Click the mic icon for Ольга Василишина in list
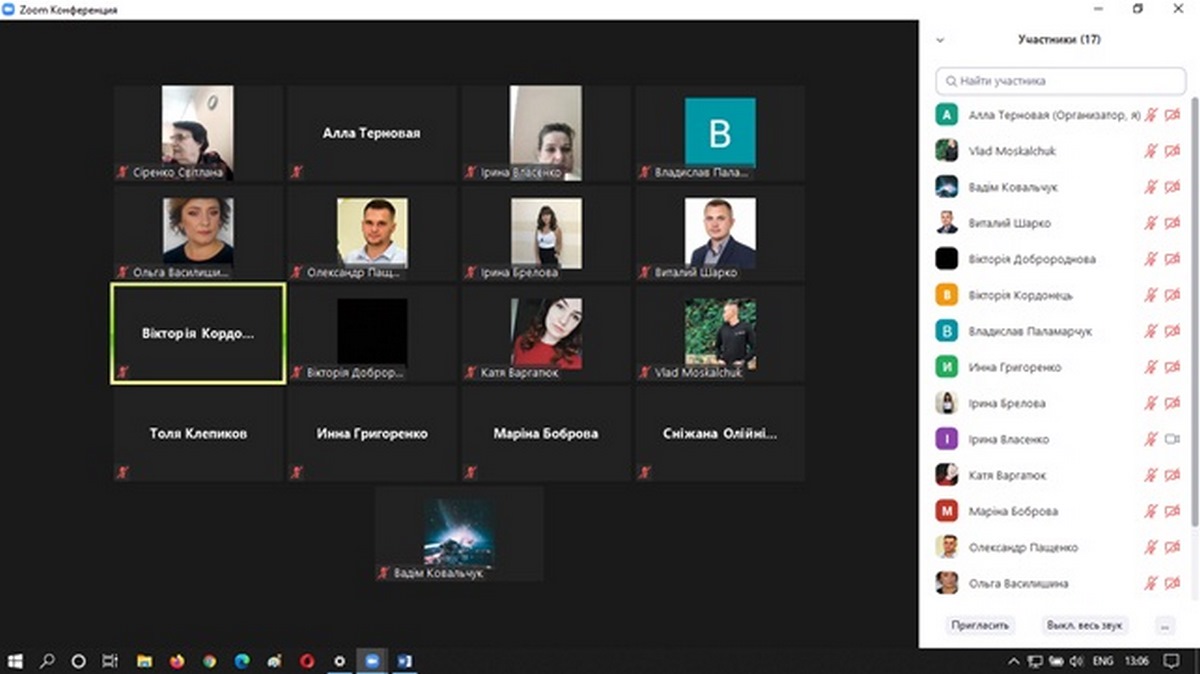This screenshot has height=674, width=1200. tap(1151, 583)
